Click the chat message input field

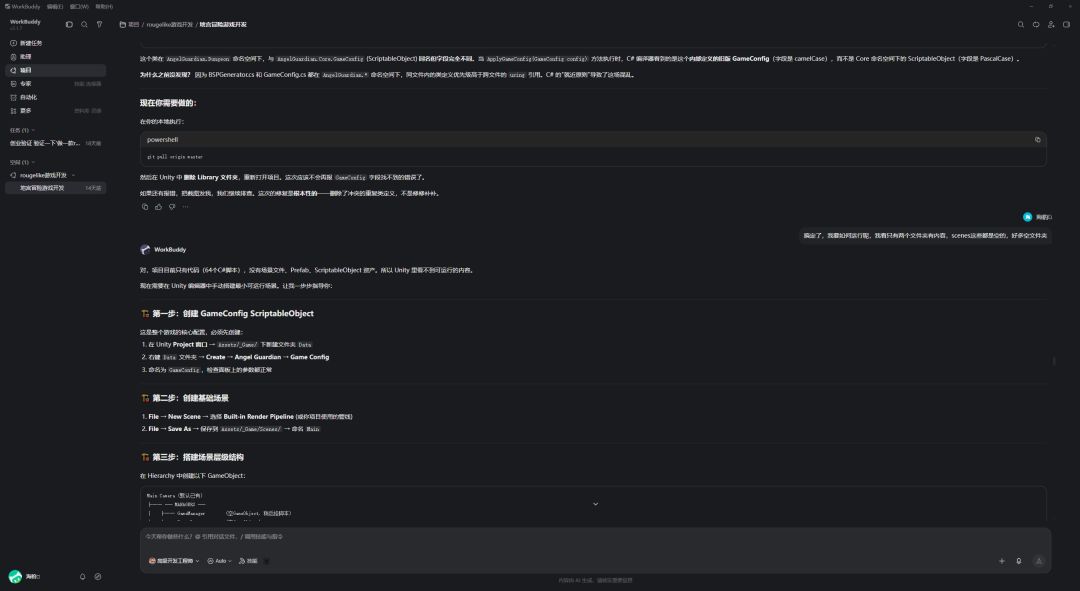(x=595, y=537)
